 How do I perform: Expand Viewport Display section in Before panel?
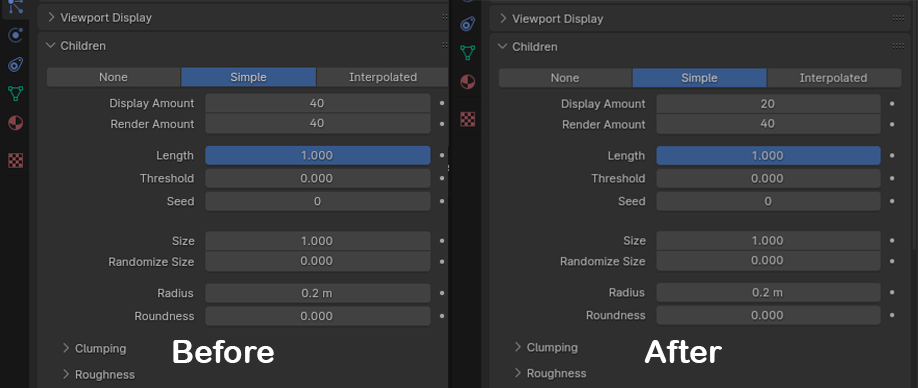(x=51, y=18)
